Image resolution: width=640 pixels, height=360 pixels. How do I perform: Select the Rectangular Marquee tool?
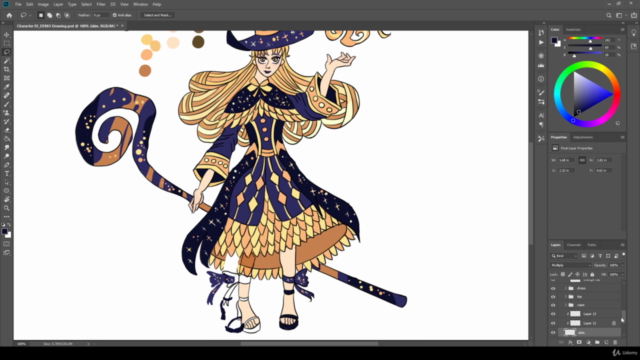point(7,43)
